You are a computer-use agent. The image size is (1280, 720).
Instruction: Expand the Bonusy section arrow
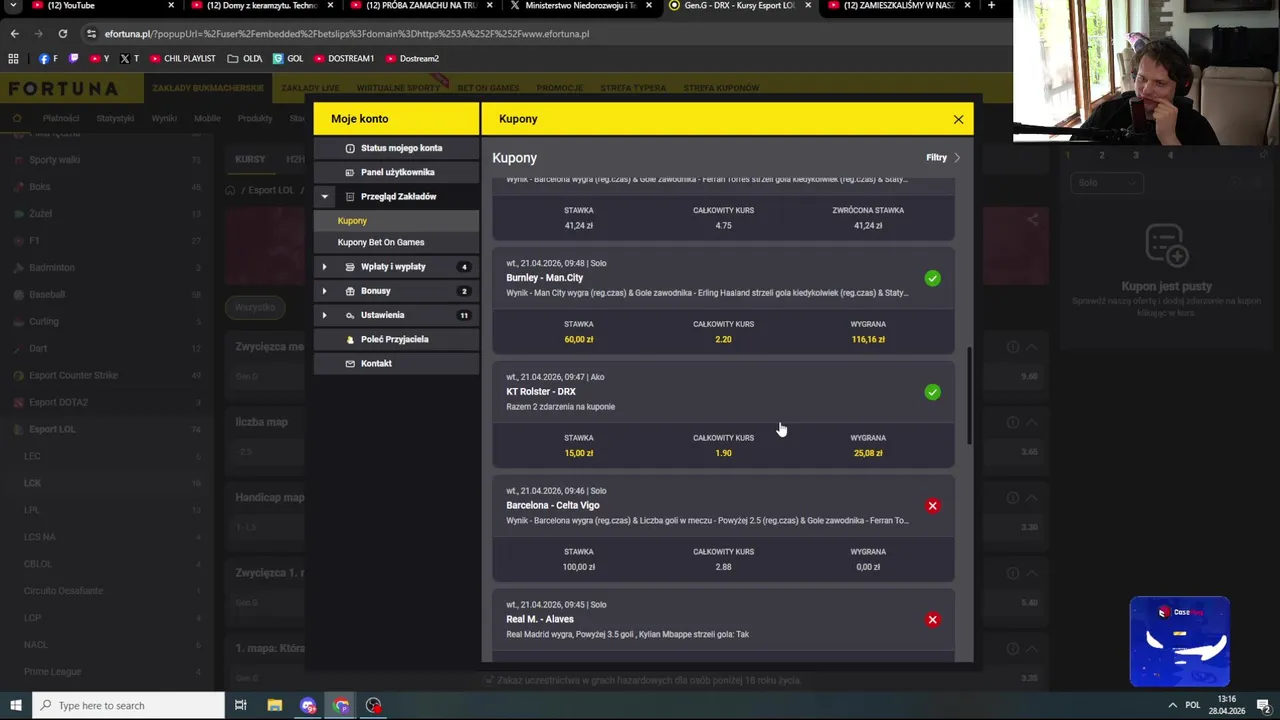click(x=324, y=291)
